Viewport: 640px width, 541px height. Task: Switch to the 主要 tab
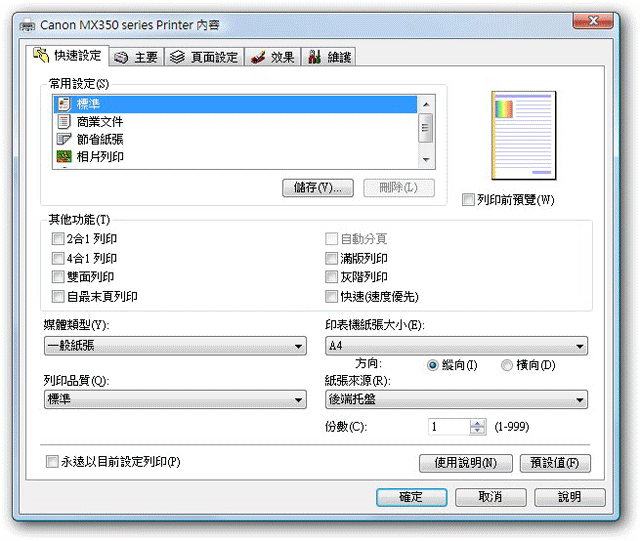(136, 57)
